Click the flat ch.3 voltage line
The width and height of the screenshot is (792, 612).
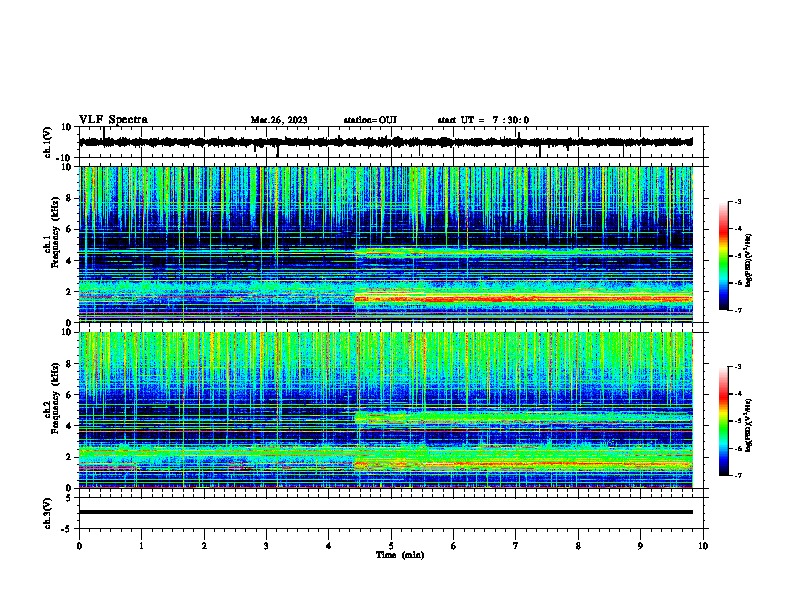386,512
